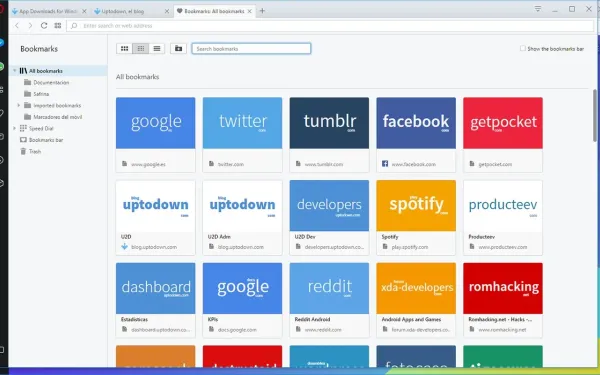Click the play.spotify.com link
Screen dimensions: 600x375
(409, 247)
